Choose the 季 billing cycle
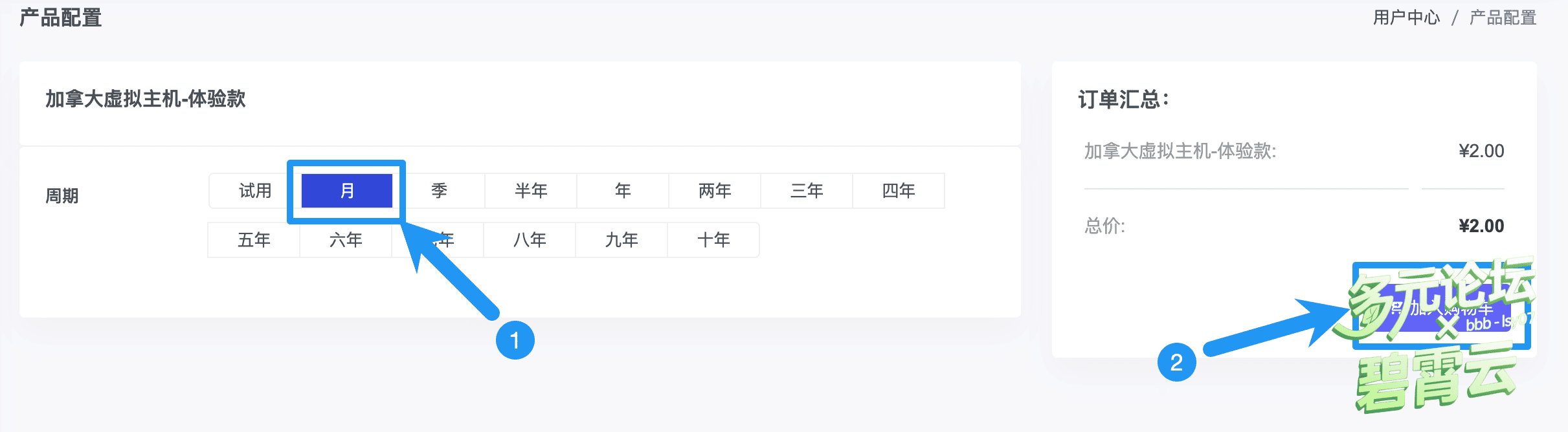Screen dimensions: 1568x432 tap(439, 191)
